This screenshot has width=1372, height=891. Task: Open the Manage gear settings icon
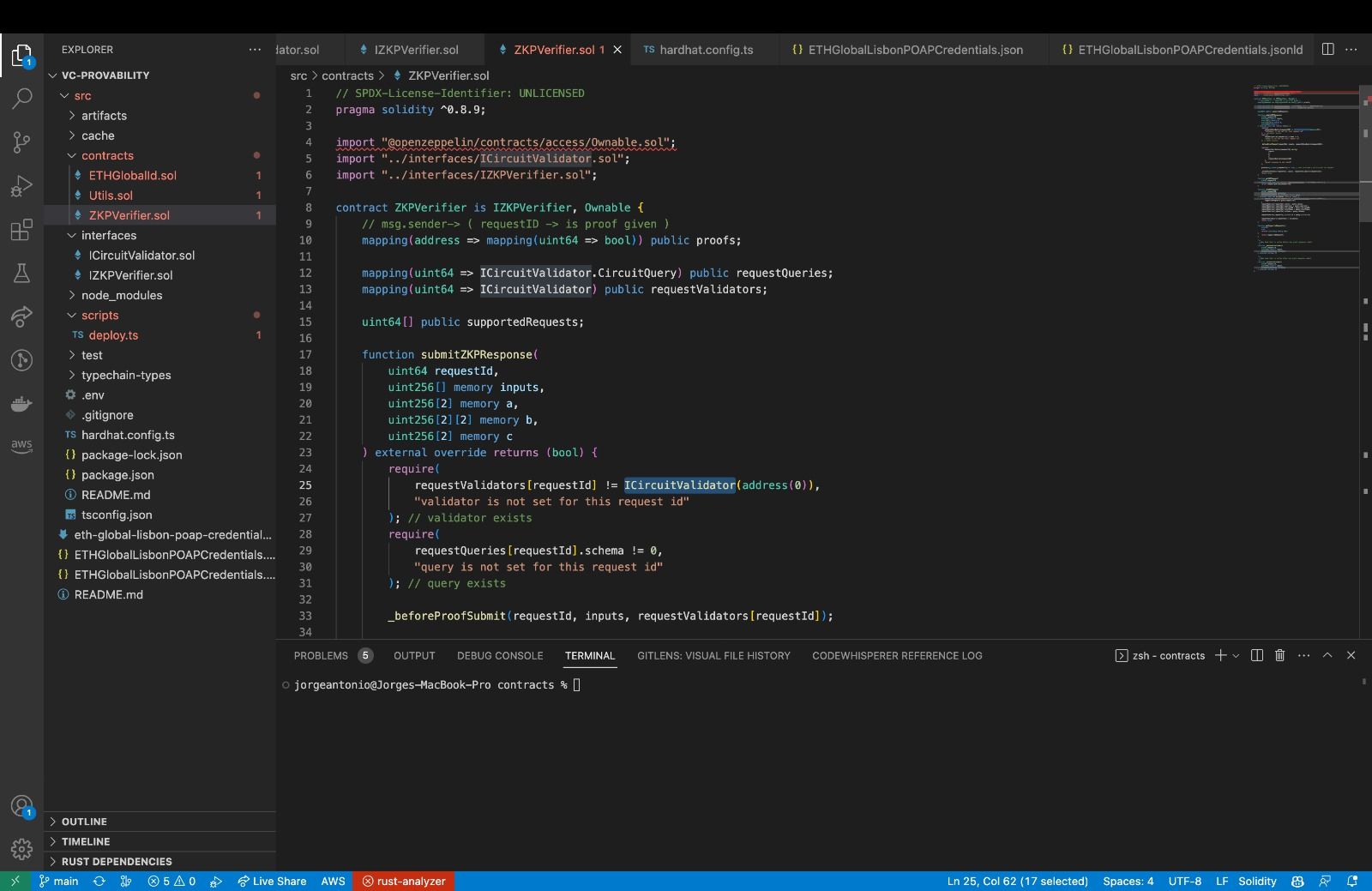point(21,849)
